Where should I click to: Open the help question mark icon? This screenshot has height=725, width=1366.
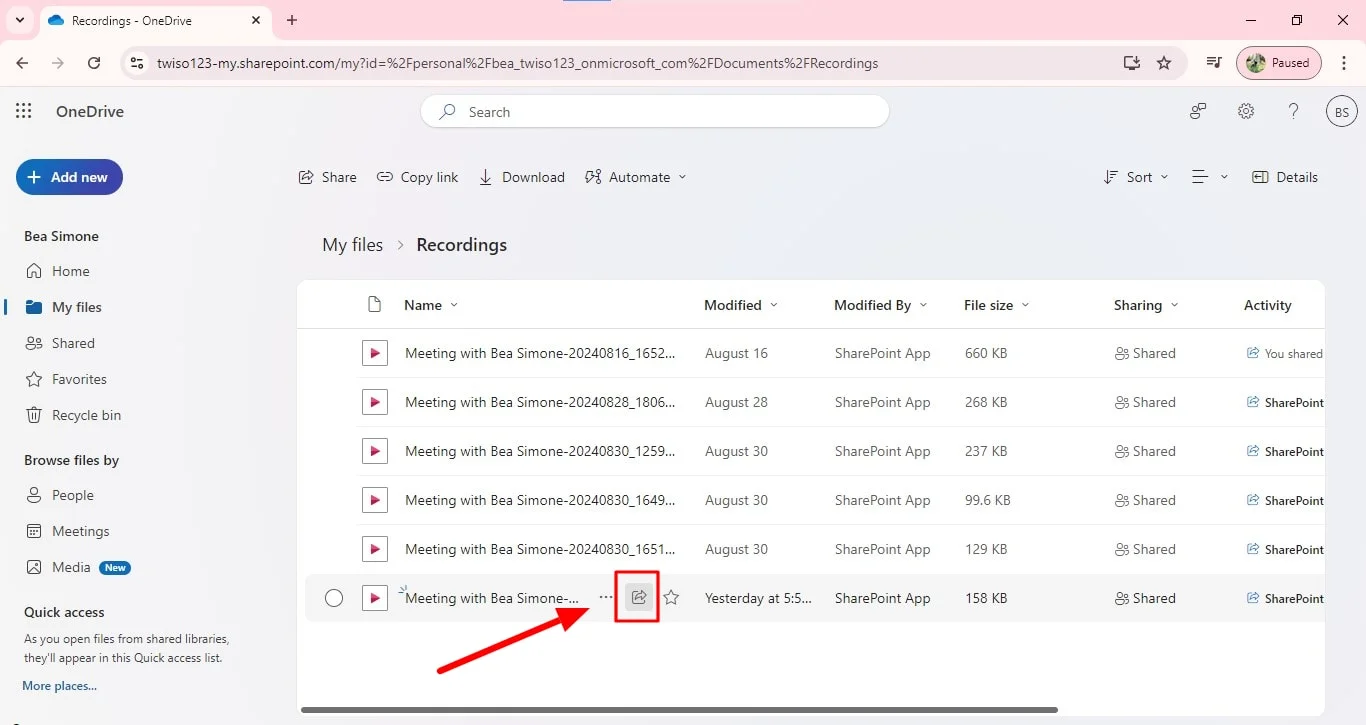(x=1293, y=111)
